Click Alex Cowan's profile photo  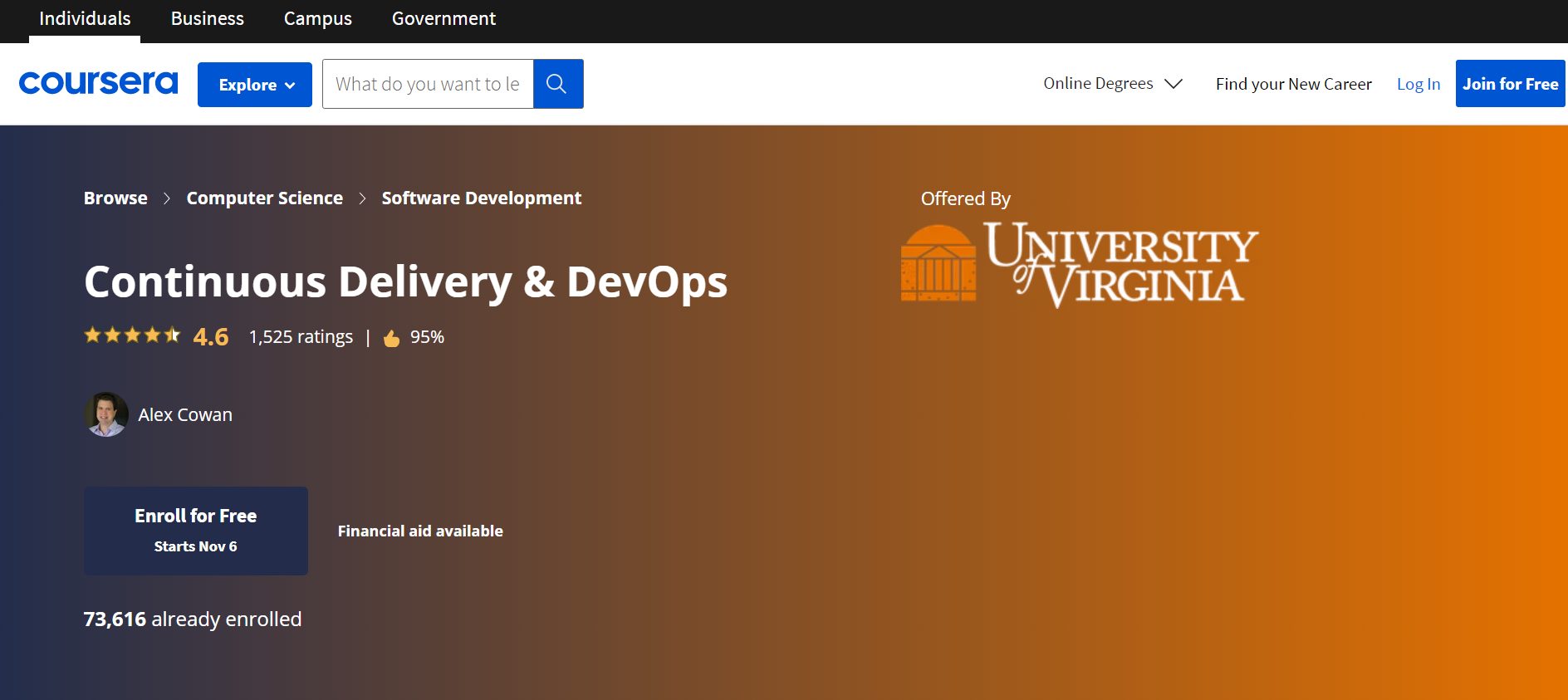point(106,414)
